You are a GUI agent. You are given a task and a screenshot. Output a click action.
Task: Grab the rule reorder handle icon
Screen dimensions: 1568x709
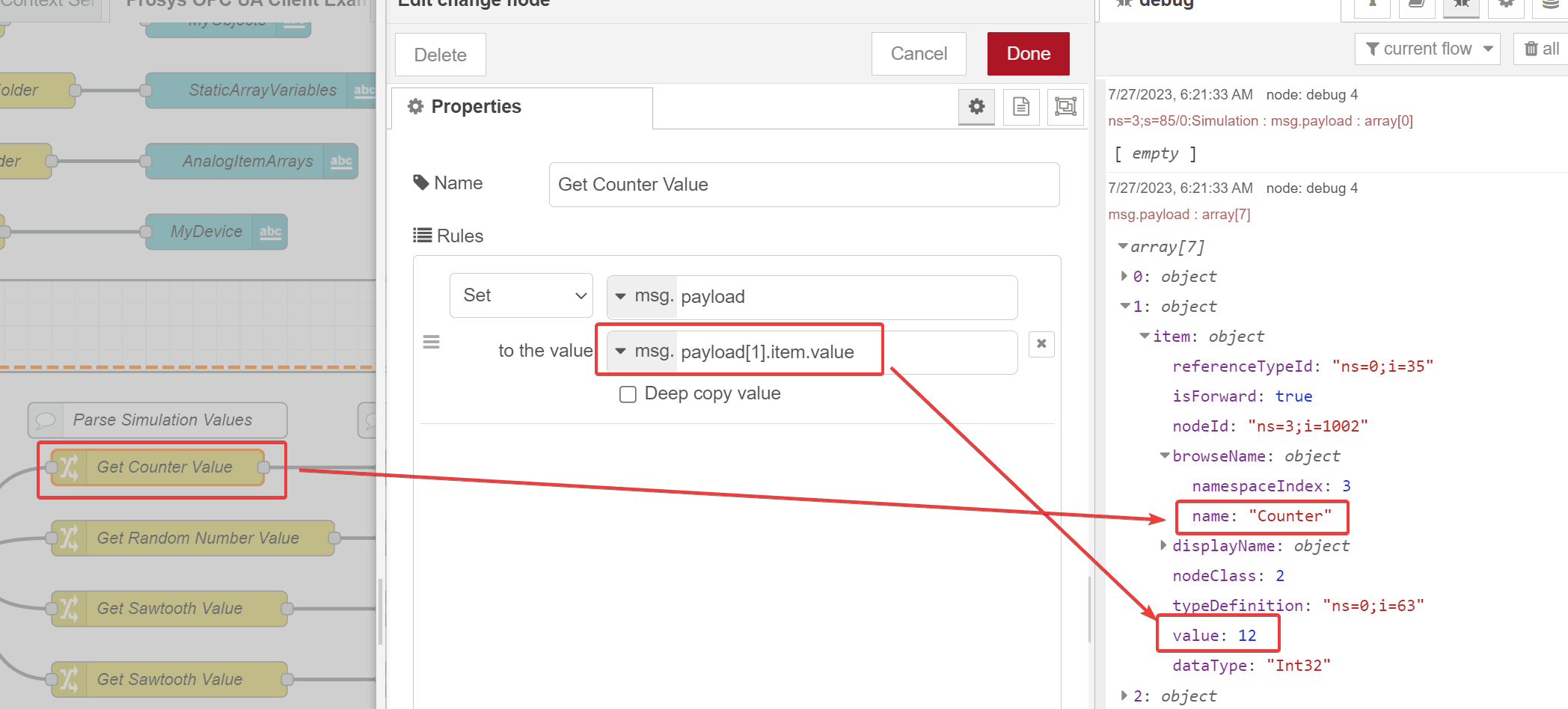tap(432, 343)
